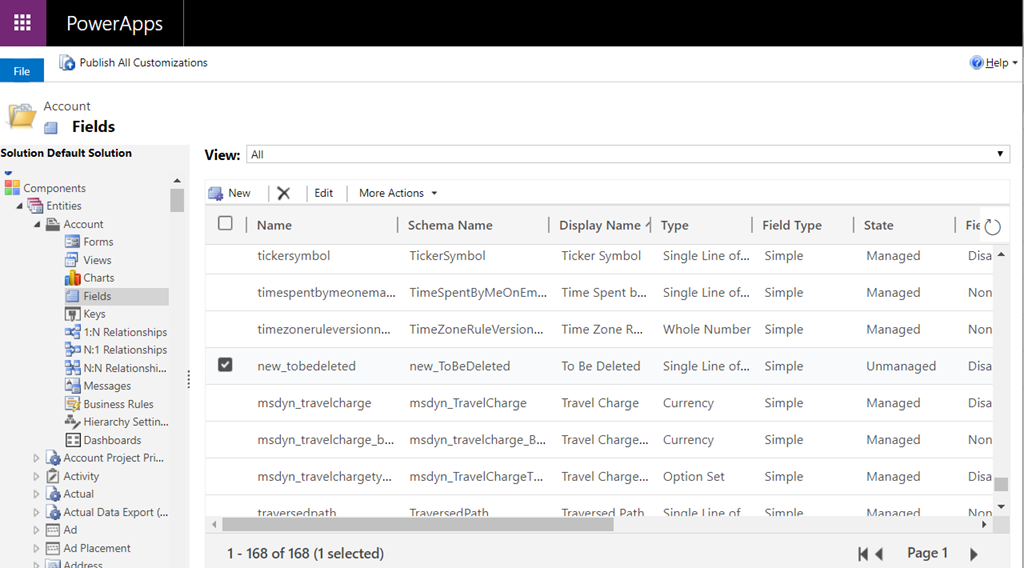Viewport: 1024px width, 568px height.
Task: Click the Help question mark icon
Action: point(976,63)
